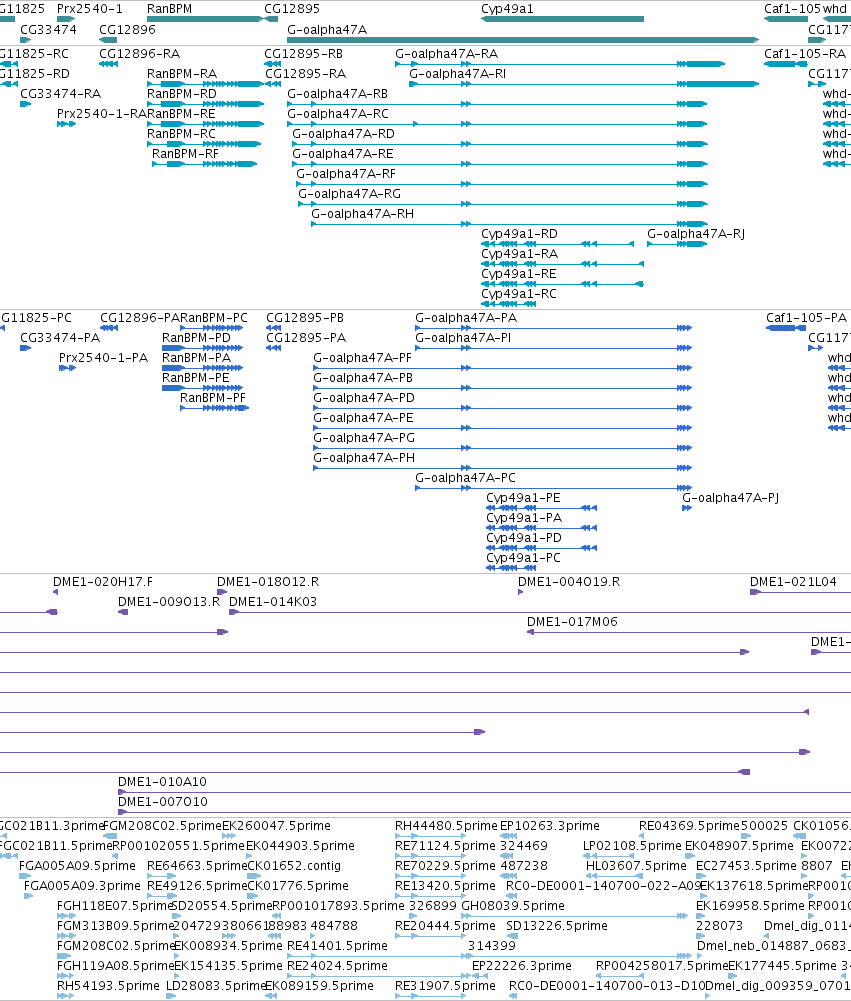Open protein label CG12895-PB
This screenshot has height=1001, width=851.
coord(305,318)
